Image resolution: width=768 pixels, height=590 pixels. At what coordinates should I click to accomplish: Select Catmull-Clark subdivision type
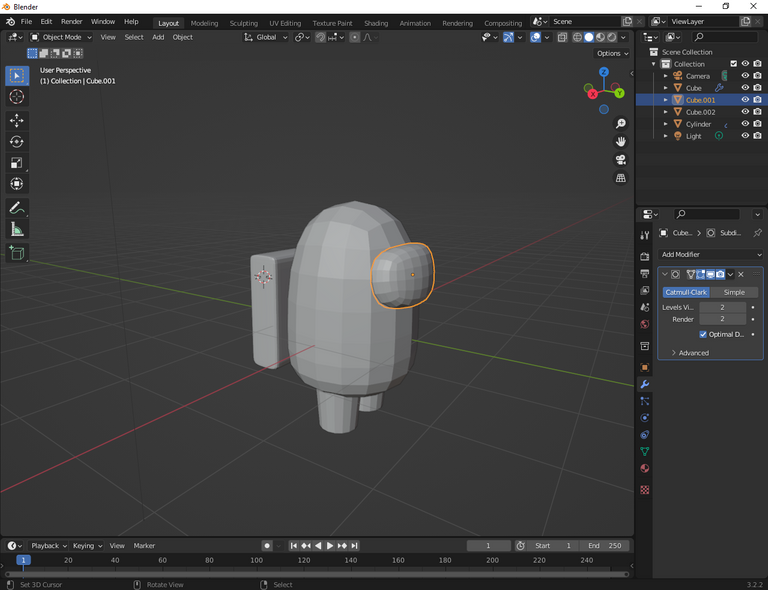(686, 292)
